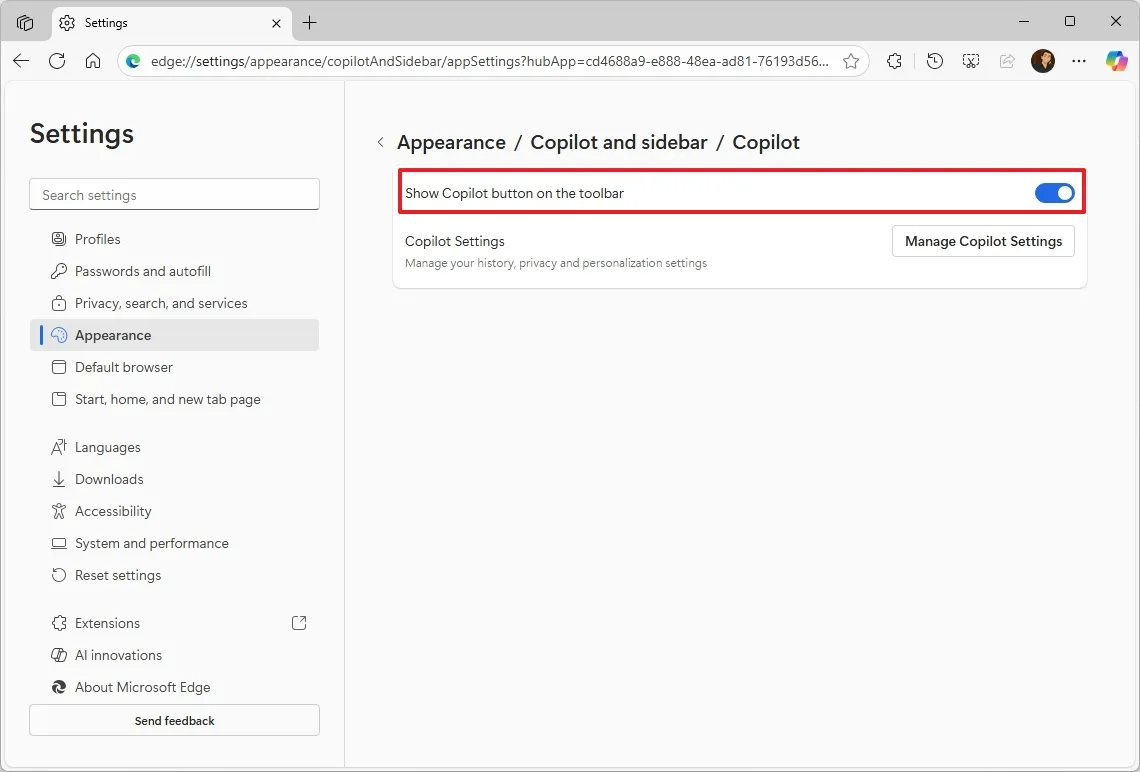Collapse back with the Copilot breadcrumb chevron
1140x772 pixels.
click(380, 142)
